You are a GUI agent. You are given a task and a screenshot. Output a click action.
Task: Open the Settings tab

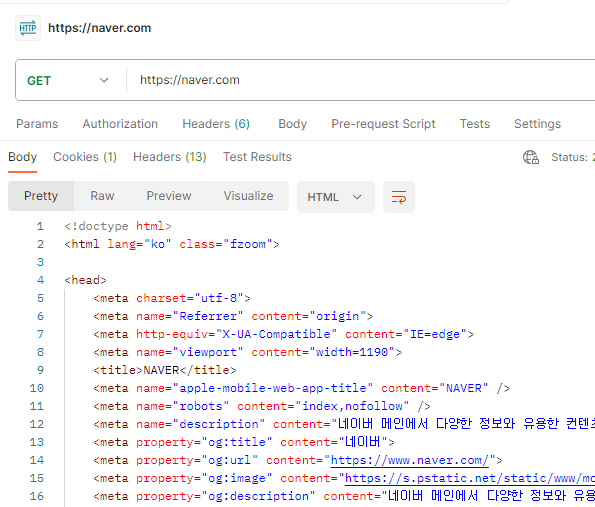tap(537, 124)
